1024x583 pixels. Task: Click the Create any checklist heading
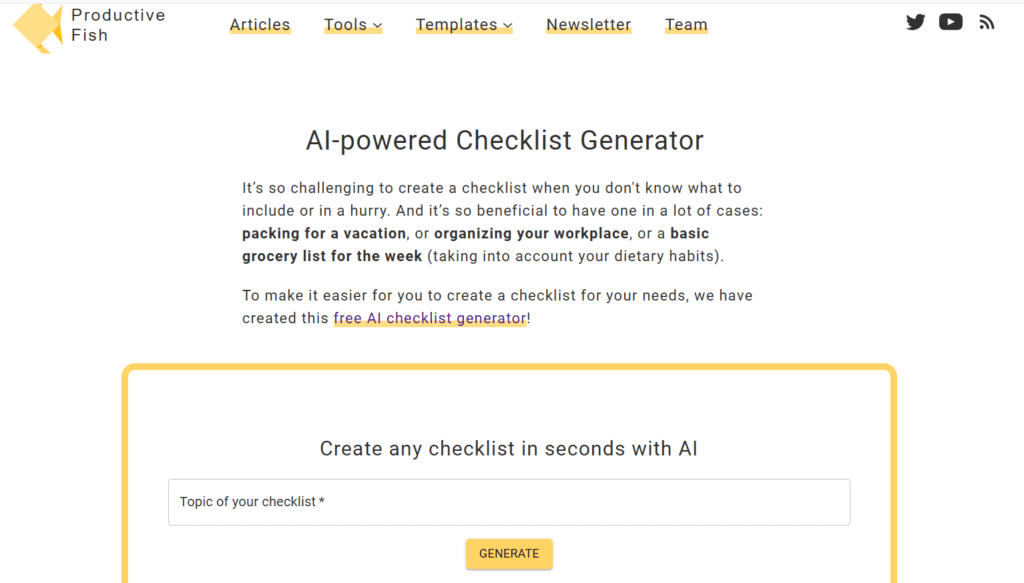click(509, 448)
